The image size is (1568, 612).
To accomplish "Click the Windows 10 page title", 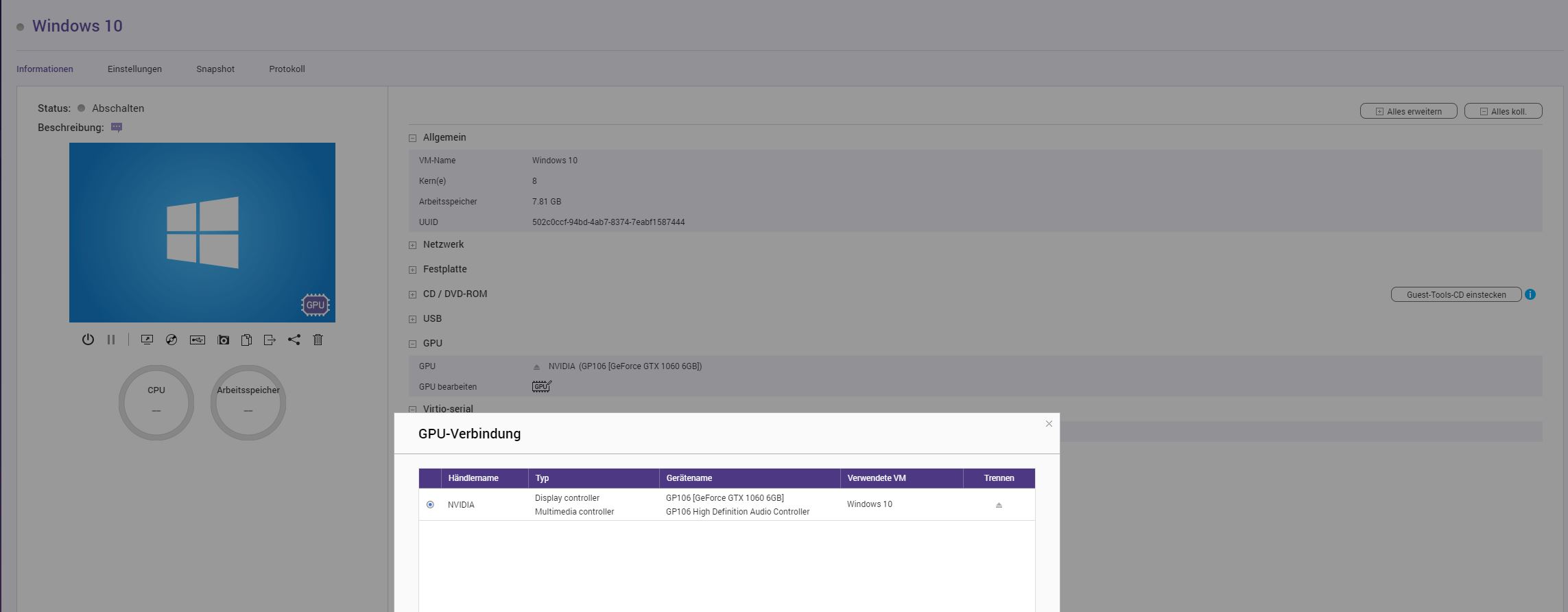I will (x=78, y=26).
